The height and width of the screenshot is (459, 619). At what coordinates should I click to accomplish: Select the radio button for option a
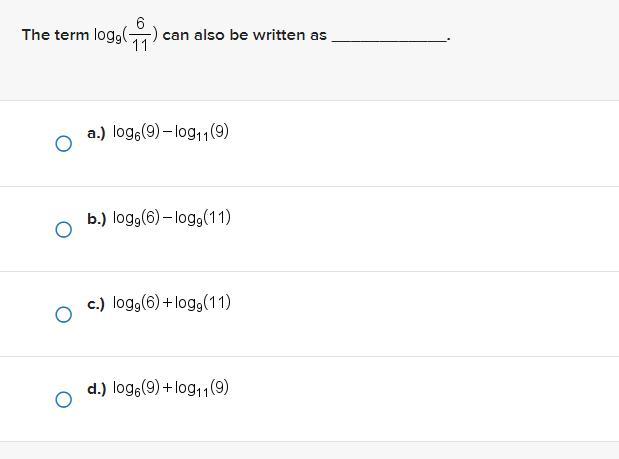(x=64, y=144)
